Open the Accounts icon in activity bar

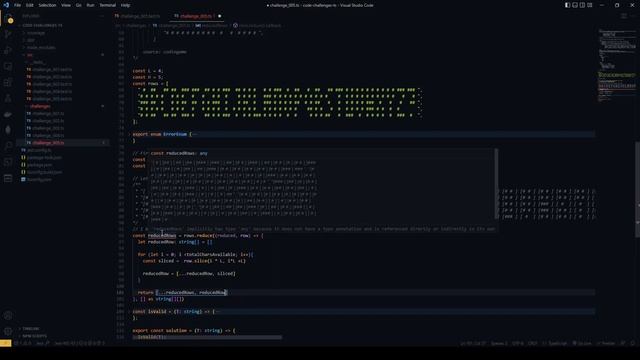[8, 315]
